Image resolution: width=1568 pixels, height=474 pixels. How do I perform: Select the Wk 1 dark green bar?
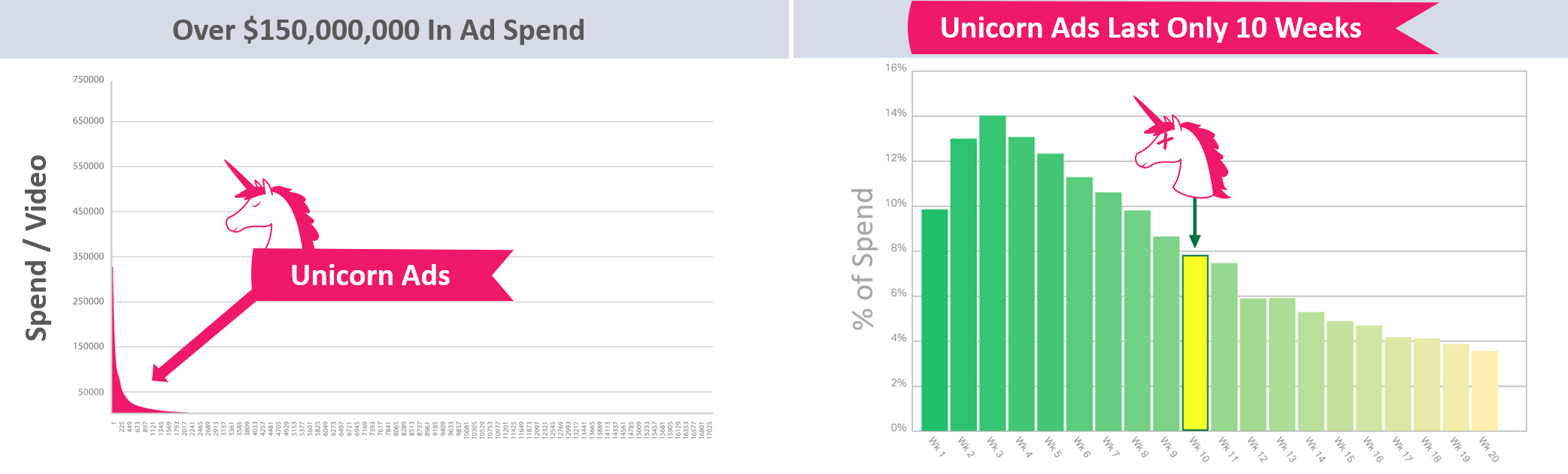(x=934, y=319)
